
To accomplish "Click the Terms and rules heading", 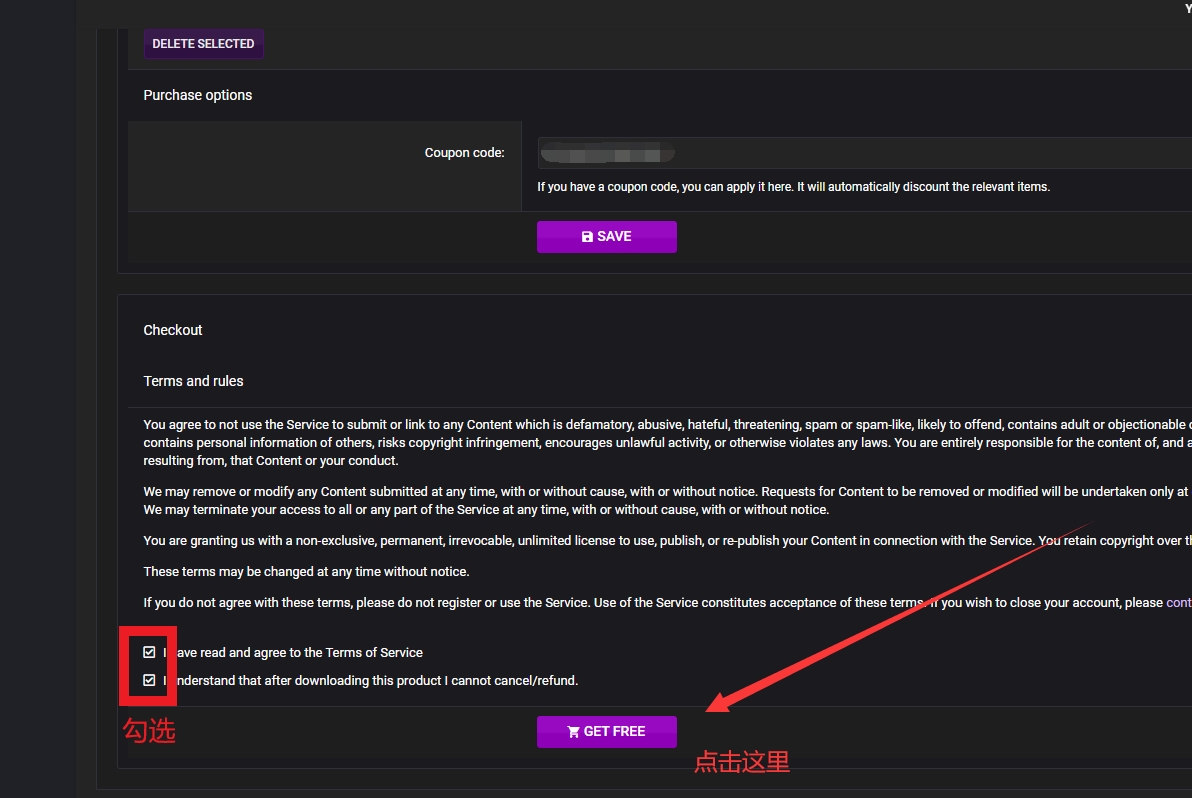I will point(193,381).
